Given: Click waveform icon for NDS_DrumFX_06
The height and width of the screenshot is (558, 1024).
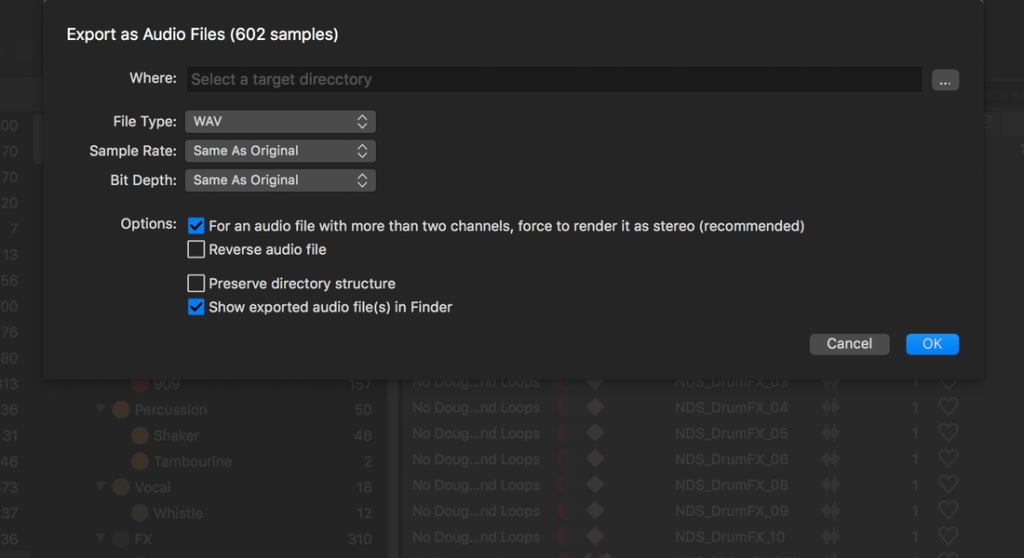Looking at the screenshot, I should 830,459.
